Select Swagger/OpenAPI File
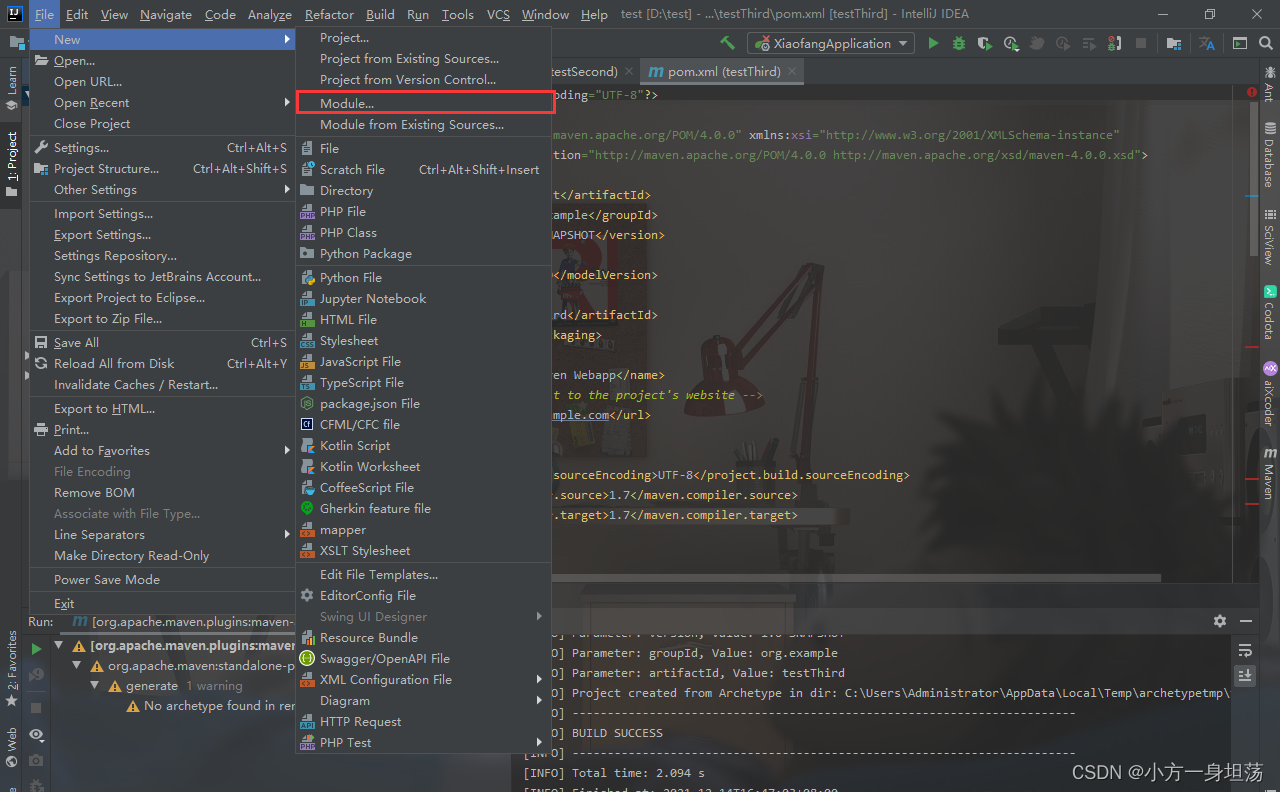The height and width of the screenshot is (792, 1280). coord(423,659)
